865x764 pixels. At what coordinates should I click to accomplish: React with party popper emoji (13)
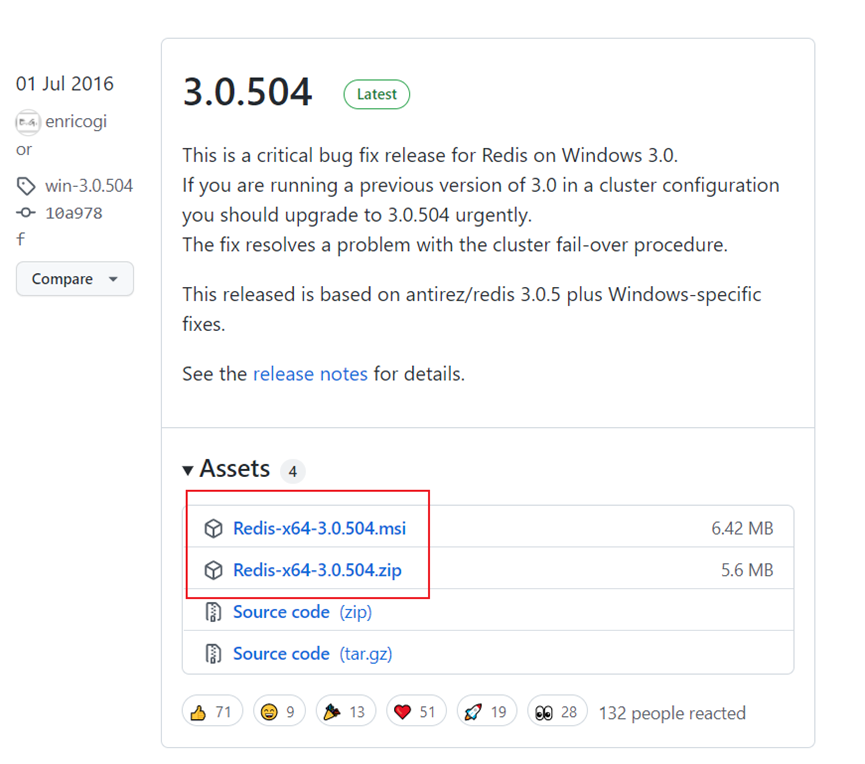coord(345,712)
